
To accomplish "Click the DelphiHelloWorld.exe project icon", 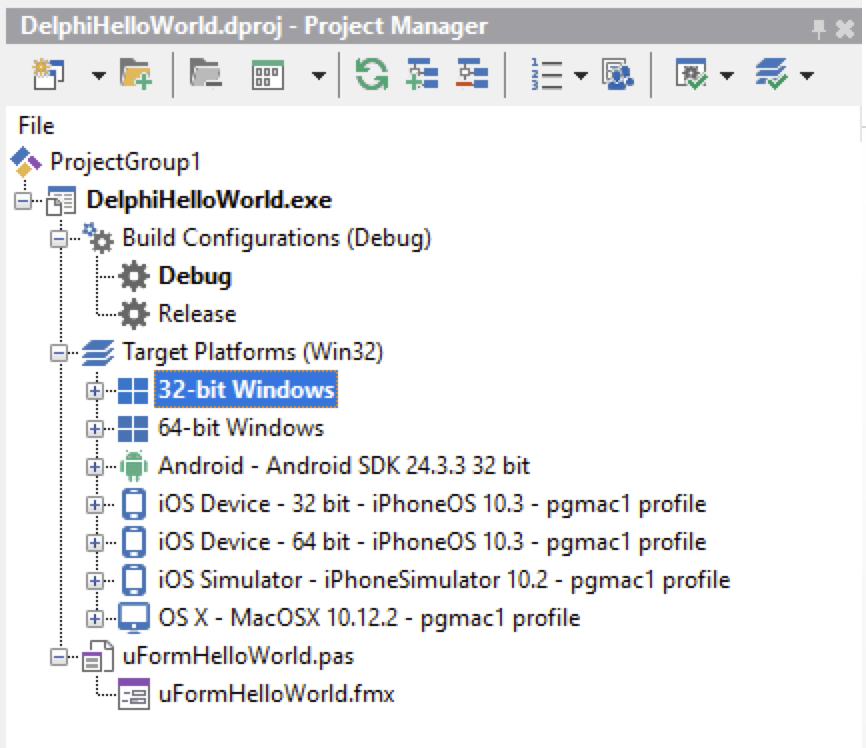I will click(x=61, y=201).
